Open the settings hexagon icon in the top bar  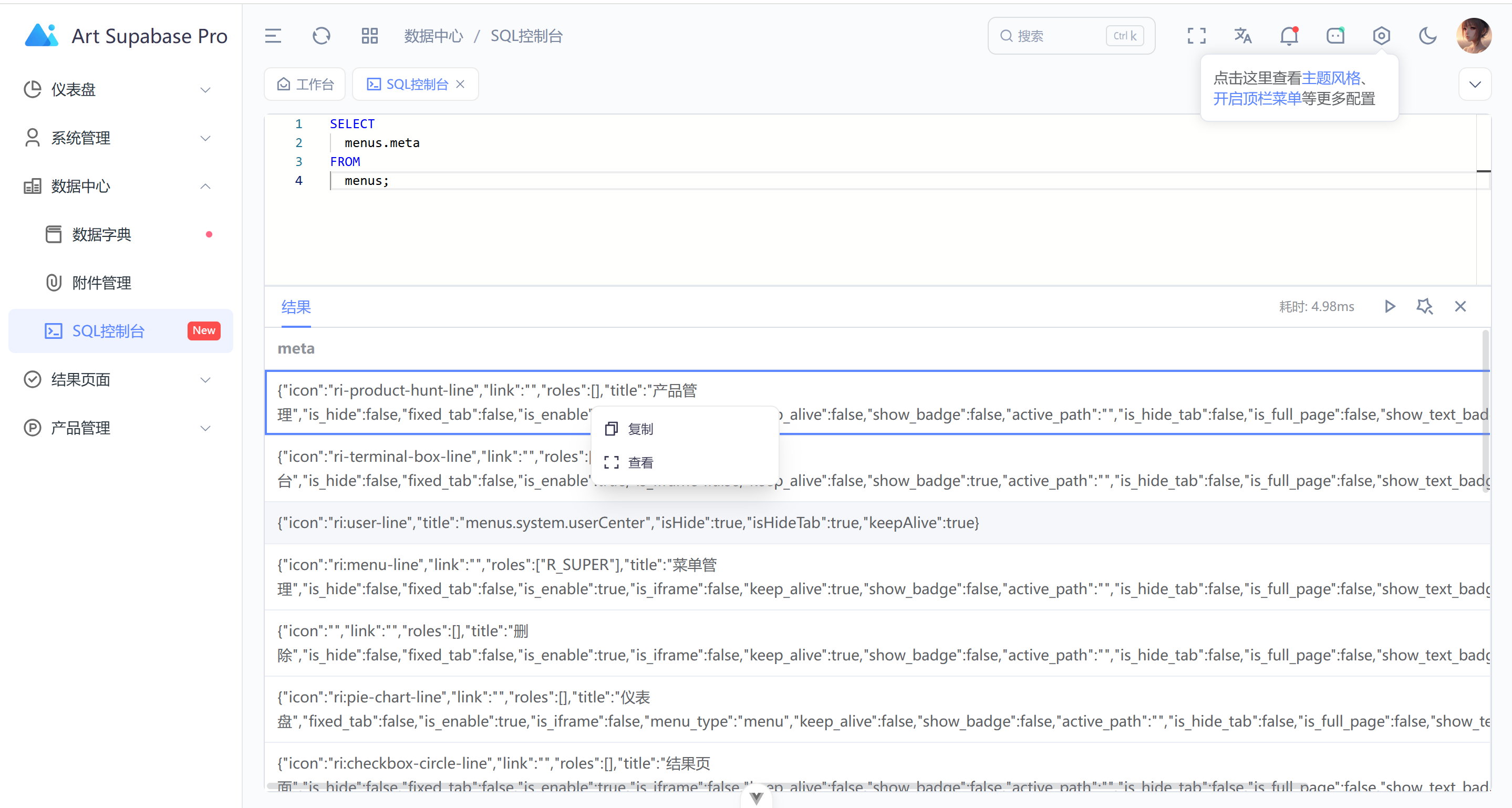1381,36
